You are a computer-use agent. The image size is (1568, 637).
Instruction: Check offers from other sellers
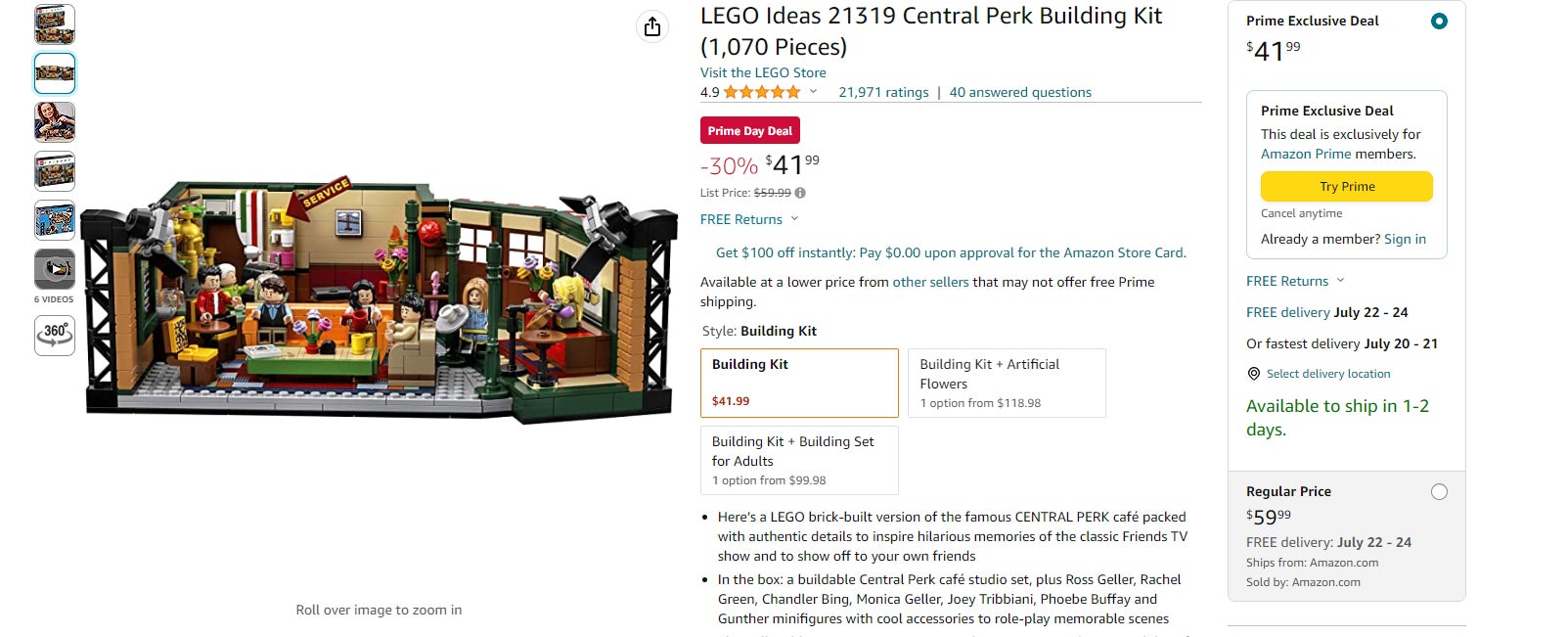[x=929, y=282]
